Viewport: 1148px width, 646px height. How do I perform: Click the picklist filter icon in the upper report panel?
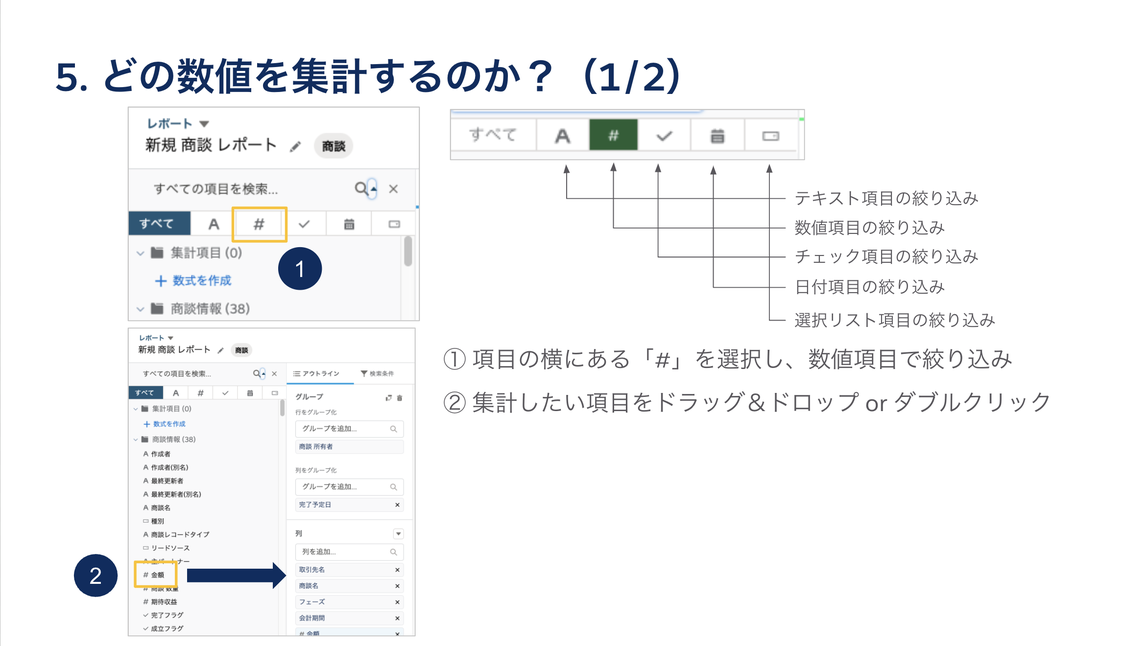(394, 224)
